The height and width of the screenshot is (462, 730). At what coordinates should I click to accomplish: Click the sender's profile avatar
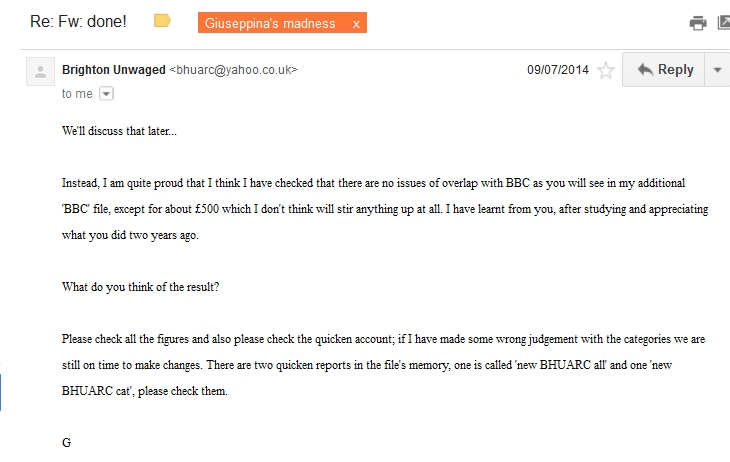40,71
